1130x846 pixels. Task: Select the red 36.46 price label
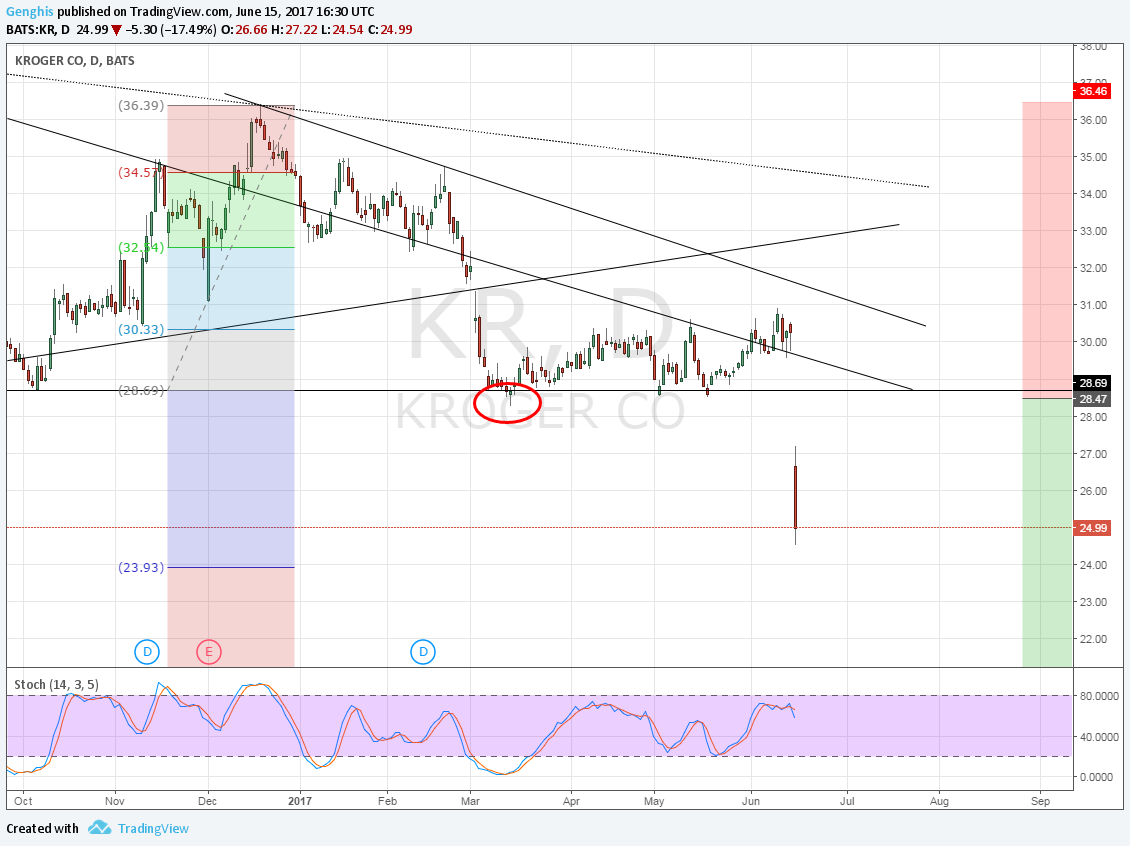click(1093, 92)
